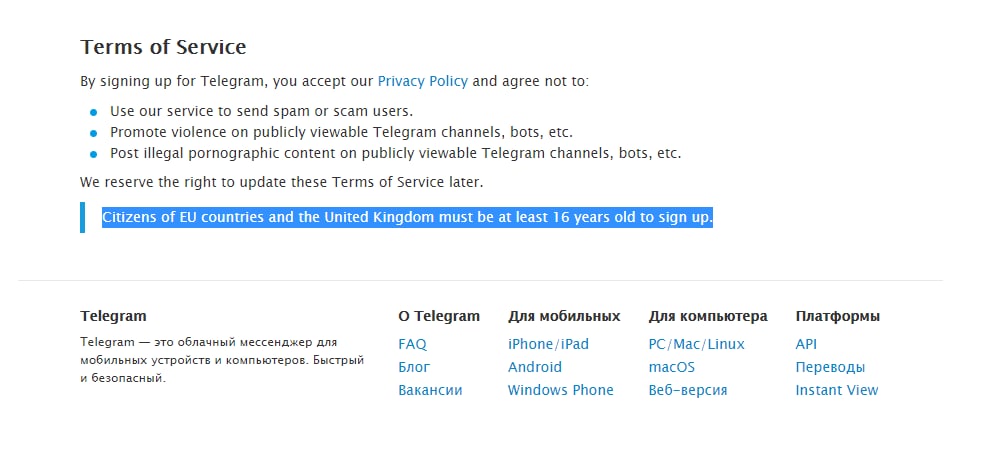This screenshot has height=473, width=1001.
Task: Click the Для компьютера heading
Action: pos(708,316)
